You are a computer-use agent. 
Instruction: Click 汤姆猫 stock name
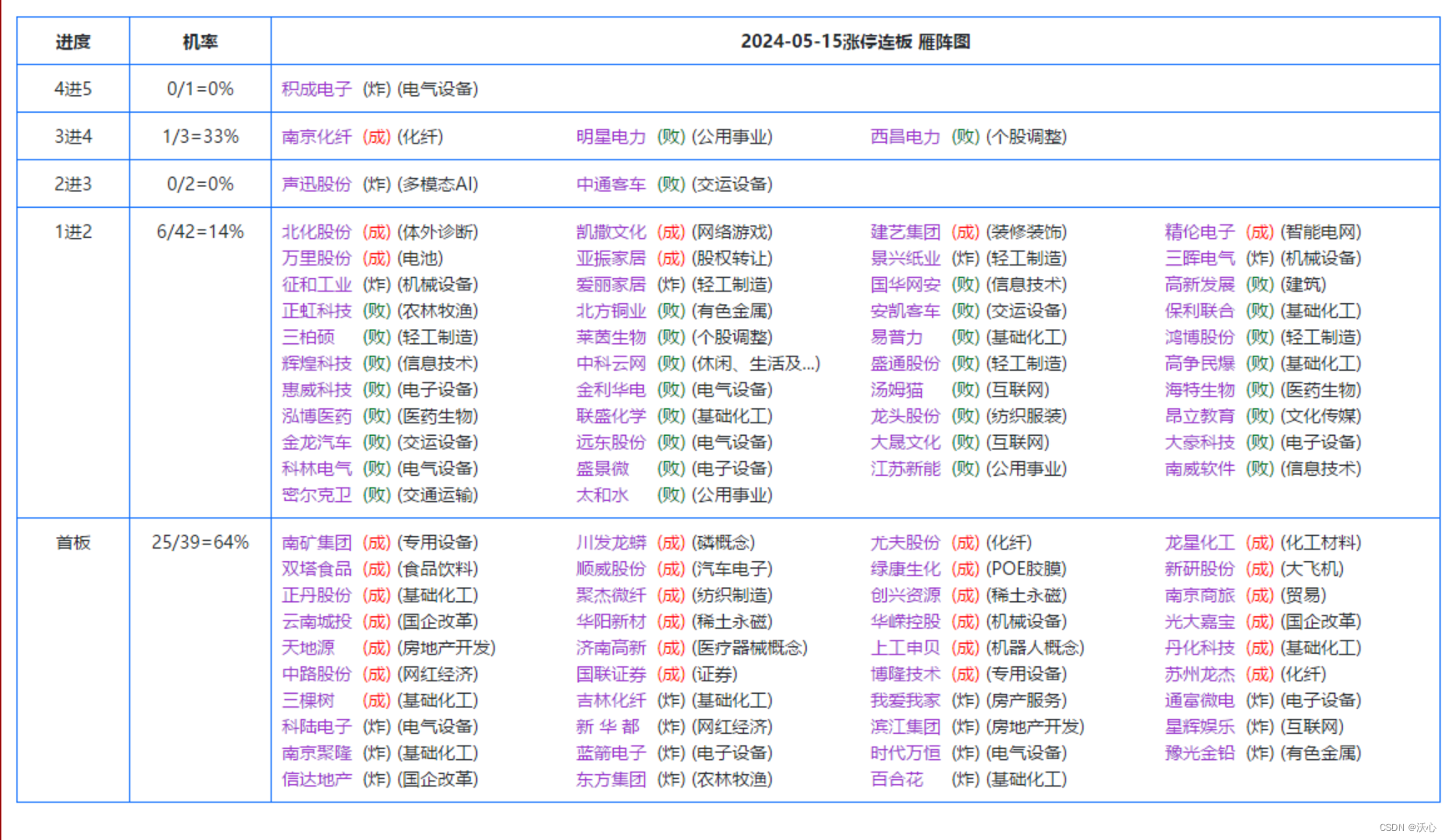pyautogui.click(x=897, y=389)
